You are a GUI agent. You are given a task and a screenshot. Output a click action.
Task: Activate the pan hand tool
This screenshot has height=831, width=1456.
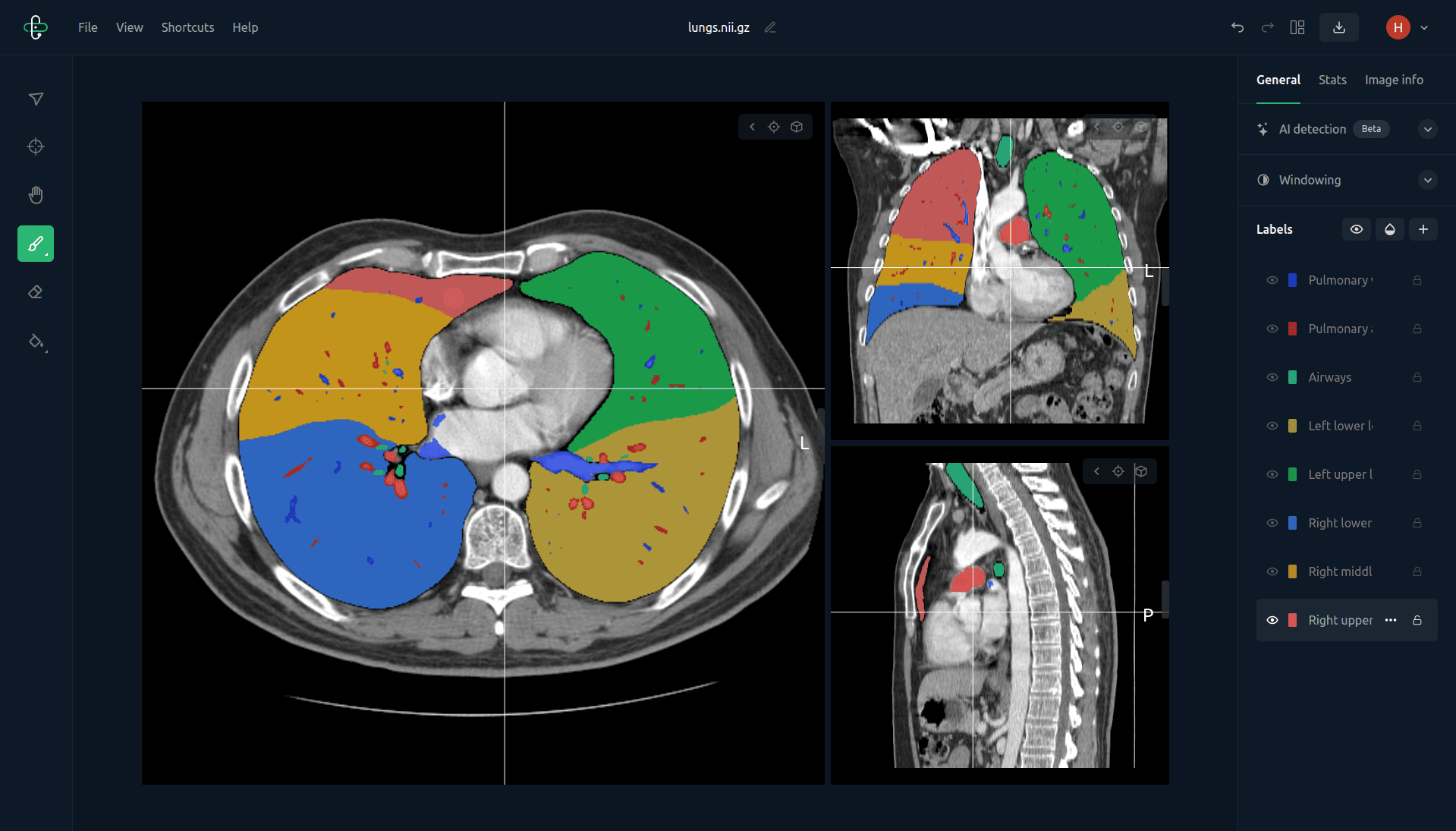36,195
